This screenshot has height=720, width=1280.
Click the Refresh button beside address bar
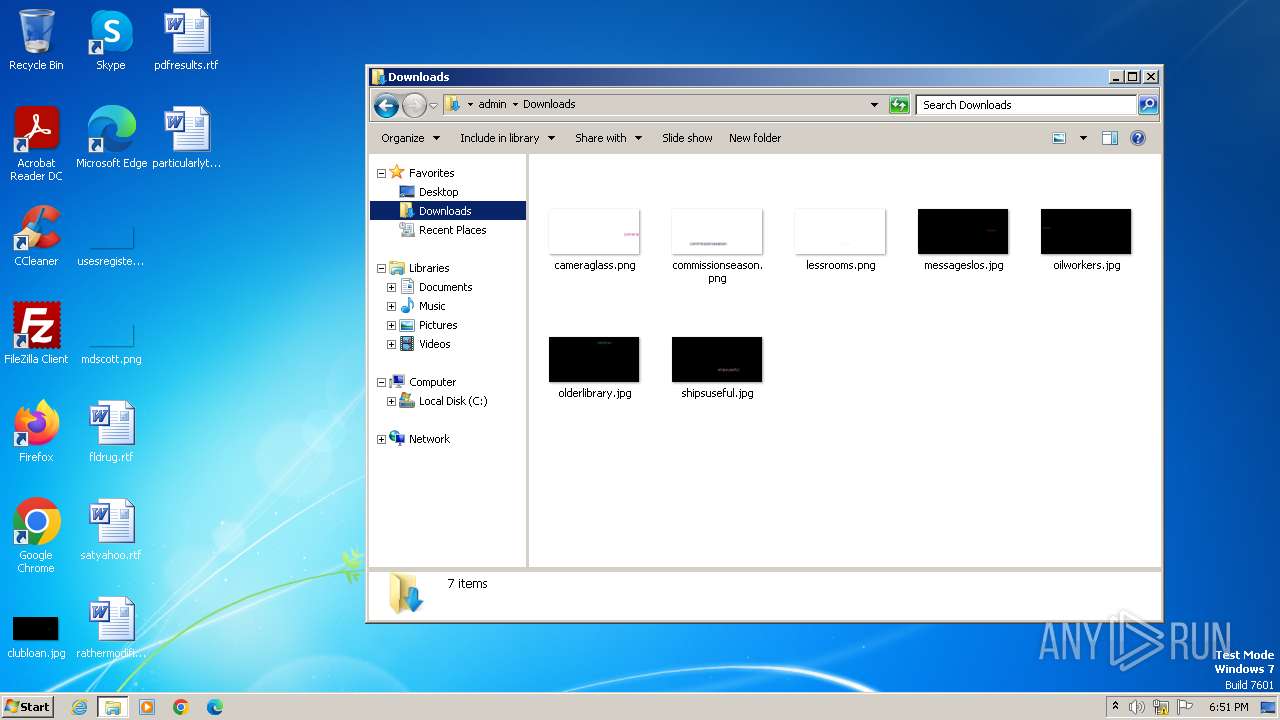click(899, 104)
